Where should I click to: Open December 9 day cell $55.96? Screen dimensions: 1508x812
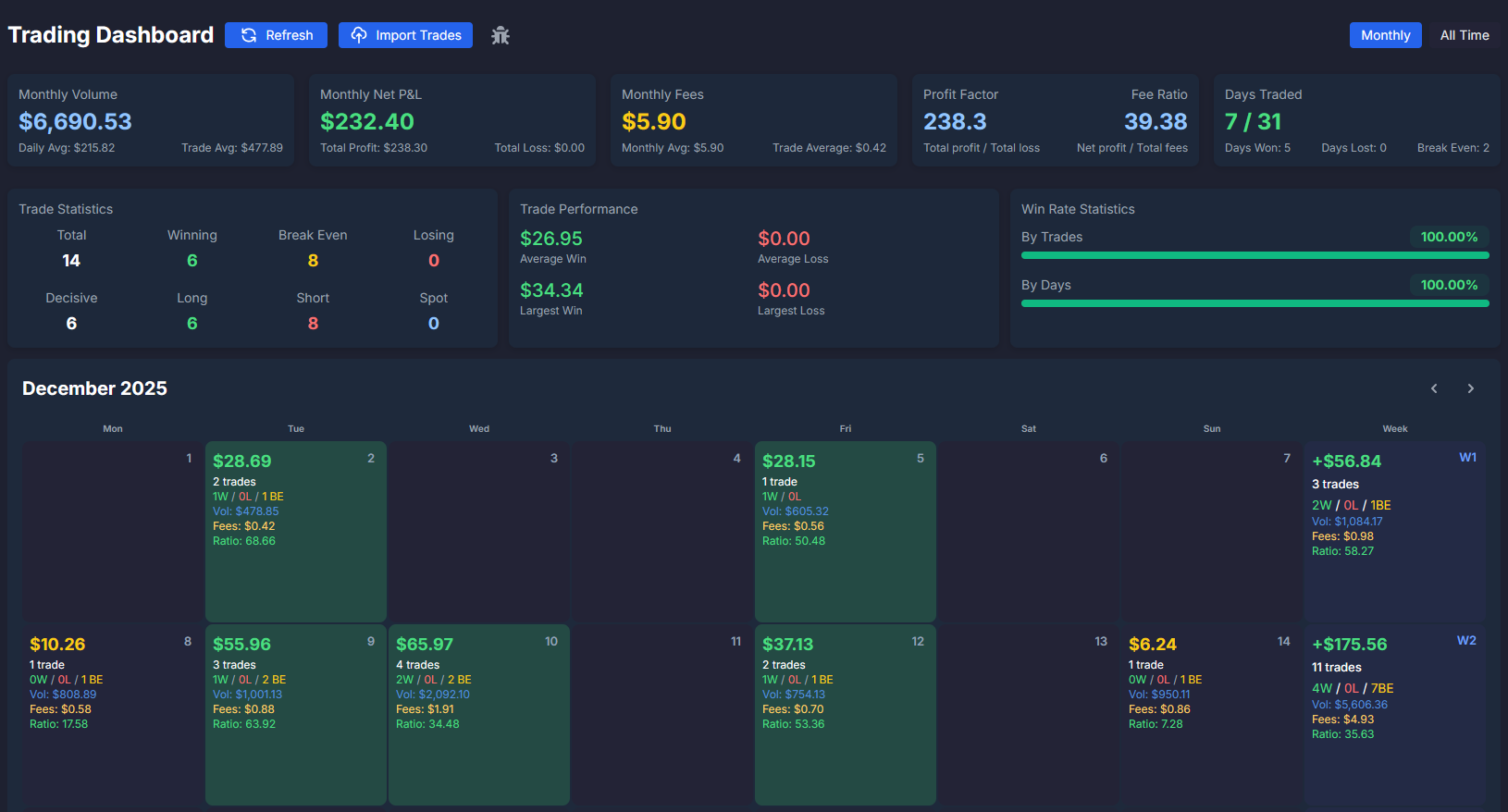[296, 715]
